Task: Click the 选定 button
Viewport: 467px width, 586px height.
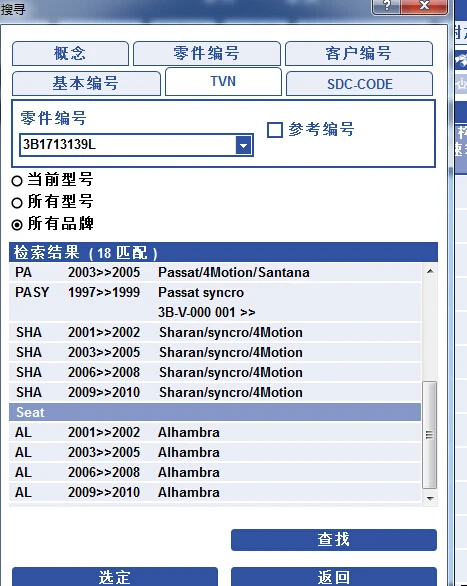Action: pyautogui.click(x=115, y=577)
